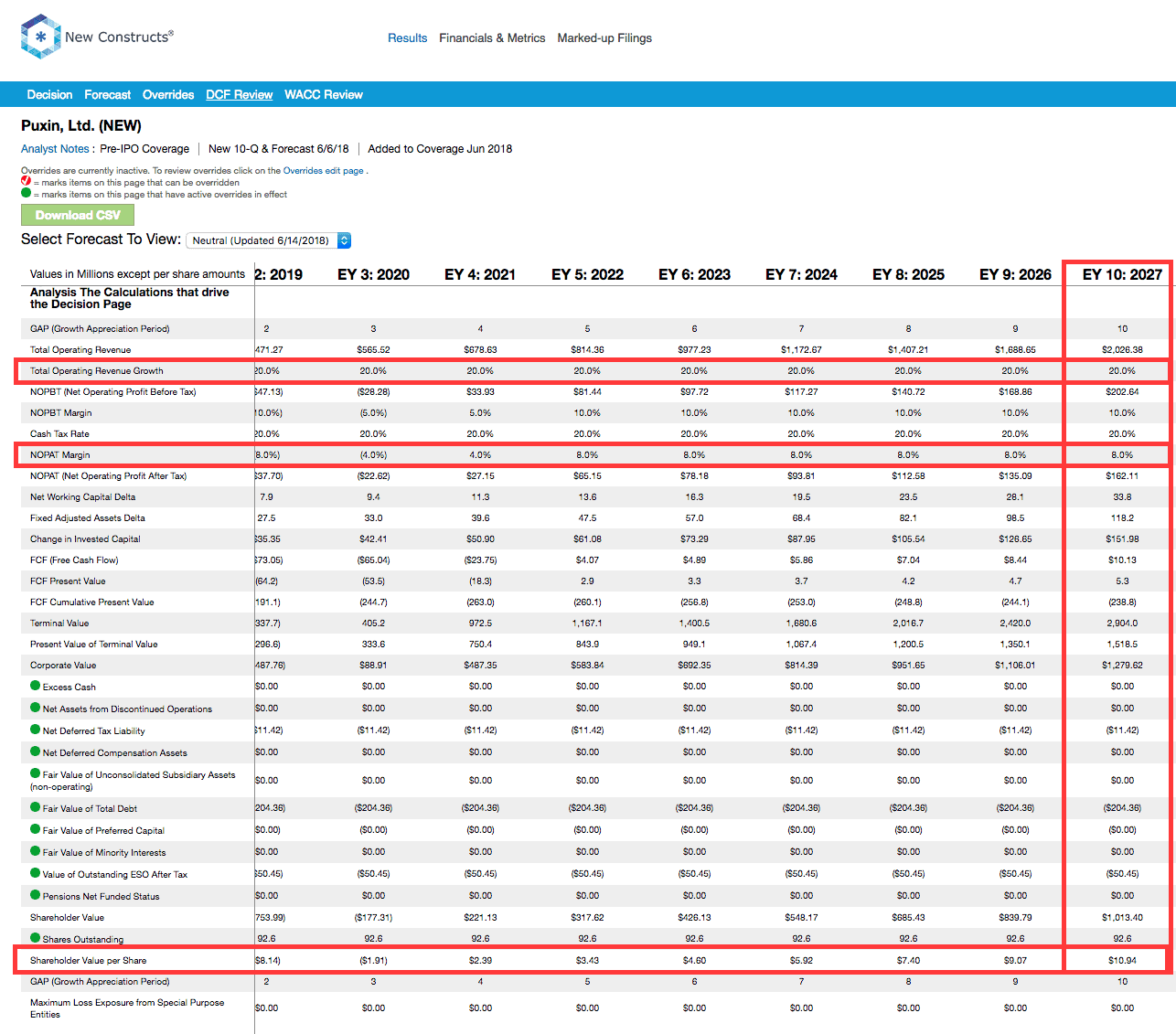
Task: Click the Shareholder Value per Share row label
Action: pos(88,961)
